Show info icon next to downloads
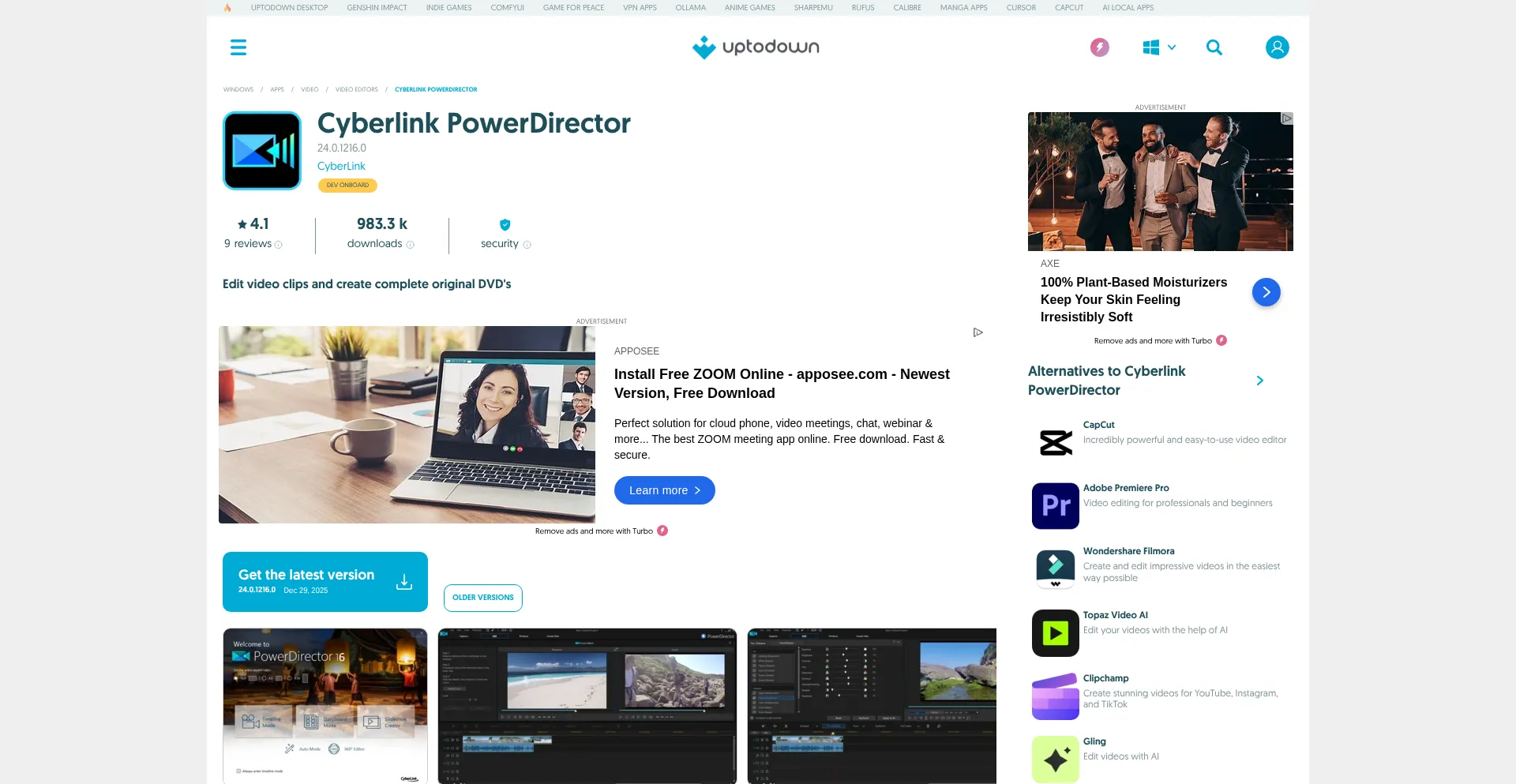 point(410,245)
